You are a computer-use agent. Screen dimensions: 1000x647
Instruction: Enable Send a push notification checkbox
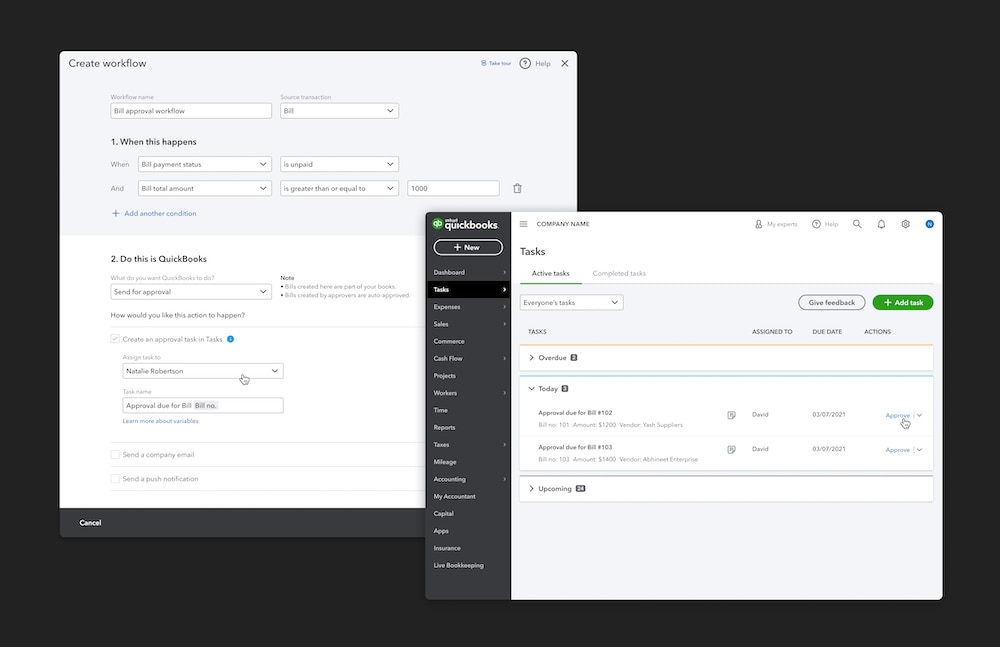(115, 479)
